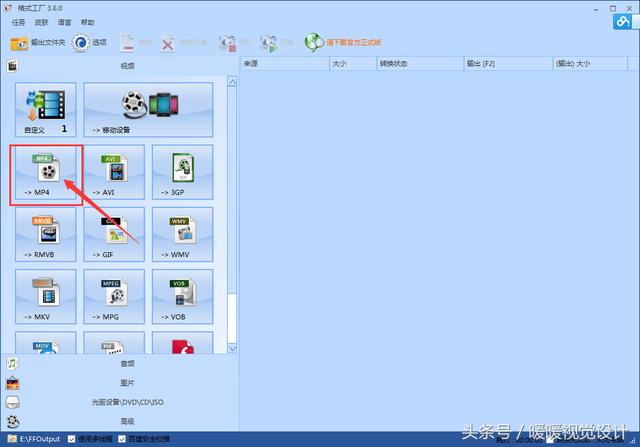
Task: Open the 语言 language menu
Action: (x=64, y=22)
